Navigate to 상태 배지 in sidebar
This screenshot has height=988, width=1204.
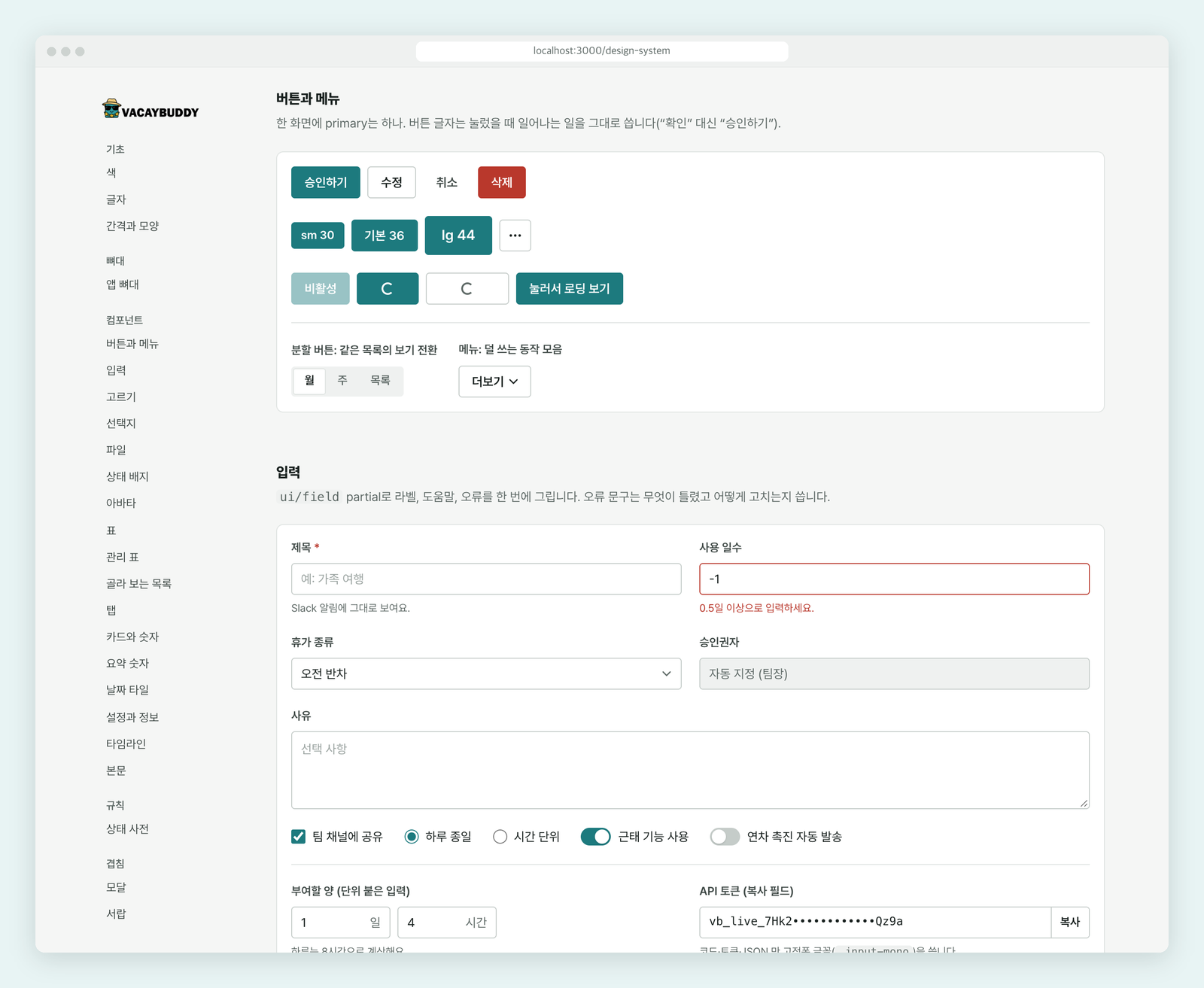point(127,476)
